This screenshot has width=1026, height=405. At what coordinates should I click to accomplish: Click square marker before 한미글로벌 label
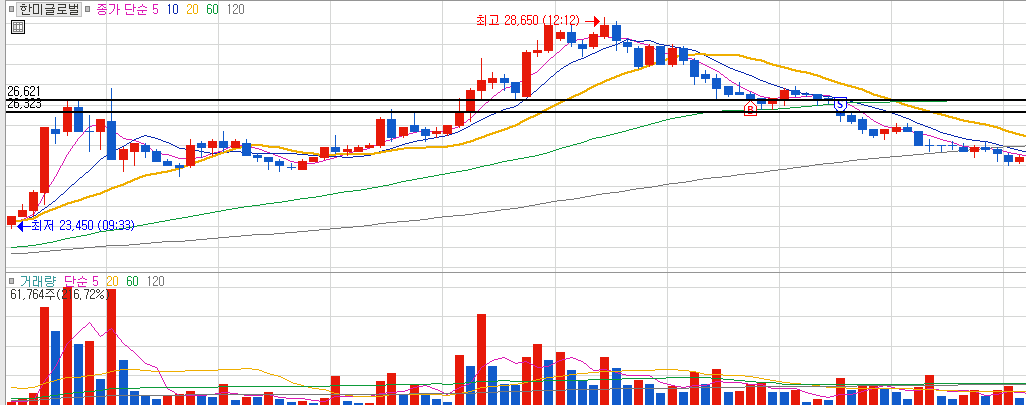[x=10, y=10]
